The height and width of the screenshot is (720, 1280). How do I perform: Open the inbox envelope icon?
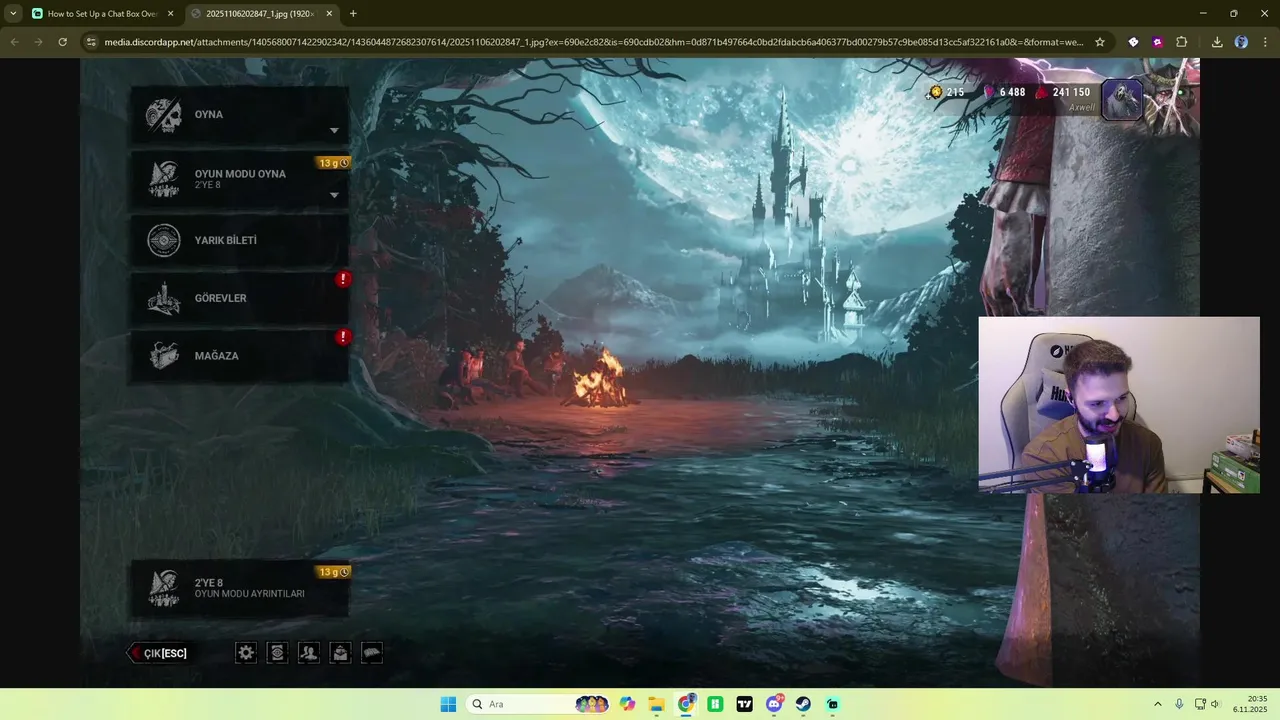coord(340,653)
